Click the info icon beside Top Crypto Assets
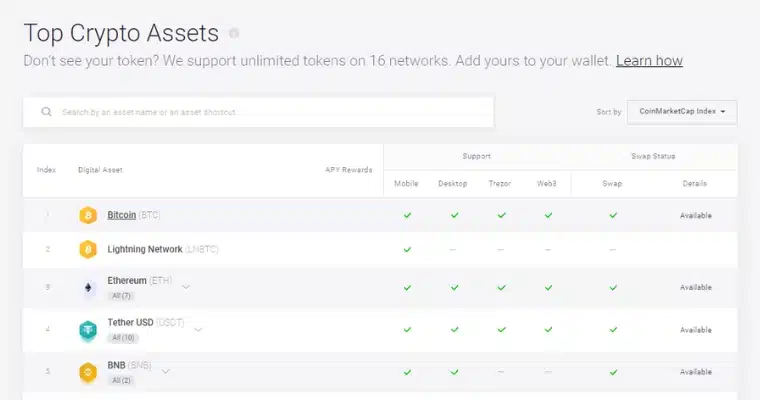This screenshot has width=760, height=400. point(234,33)
